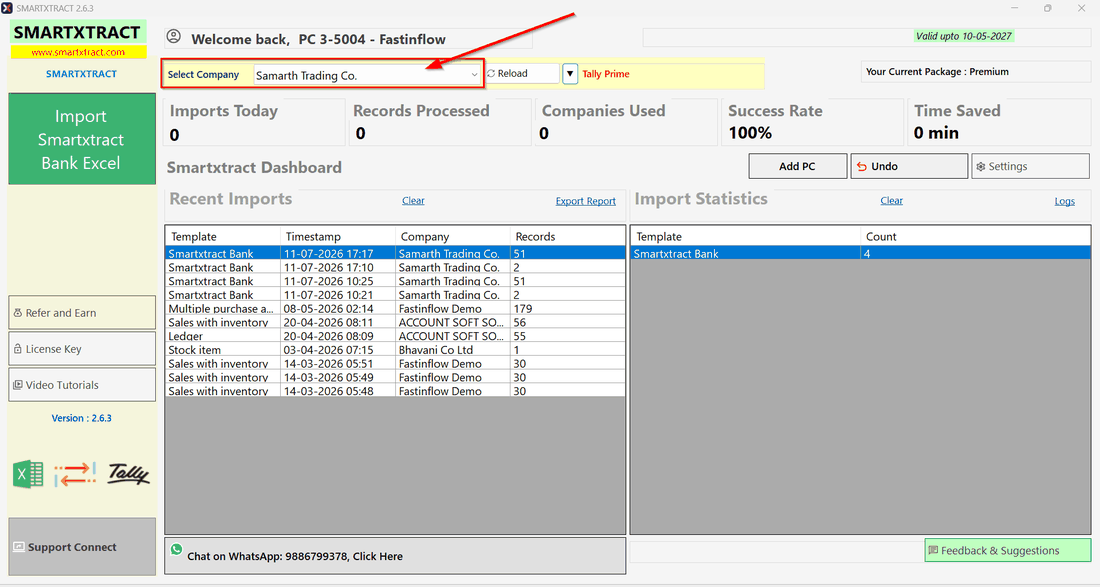Click the Success Rate stat card
Screen dimensions: 1100x587
coord(812,122)
